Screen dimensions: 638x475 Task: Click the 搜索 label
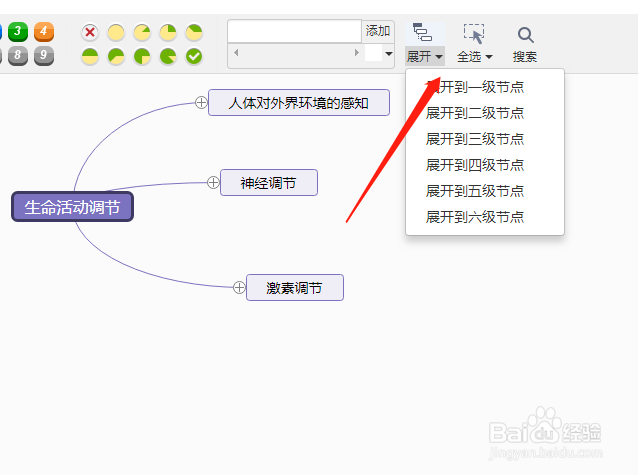pyautogui.click(x=525, y=57)
